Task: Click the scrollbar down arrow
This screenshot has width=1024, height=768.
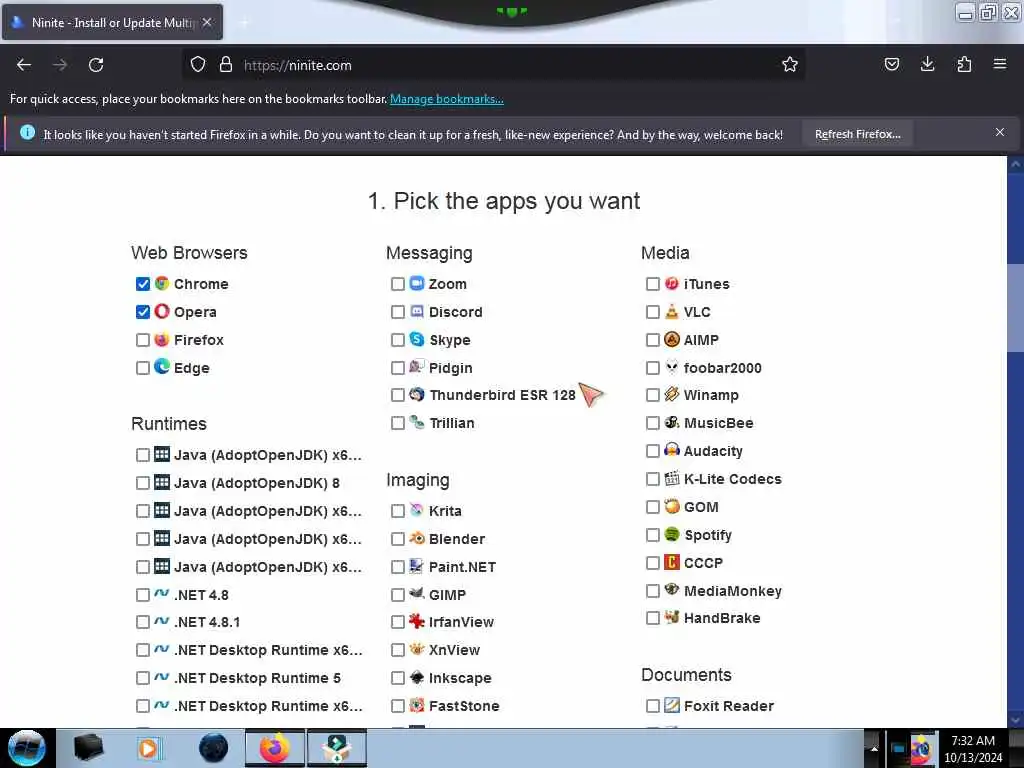Action: (1016, 720)
